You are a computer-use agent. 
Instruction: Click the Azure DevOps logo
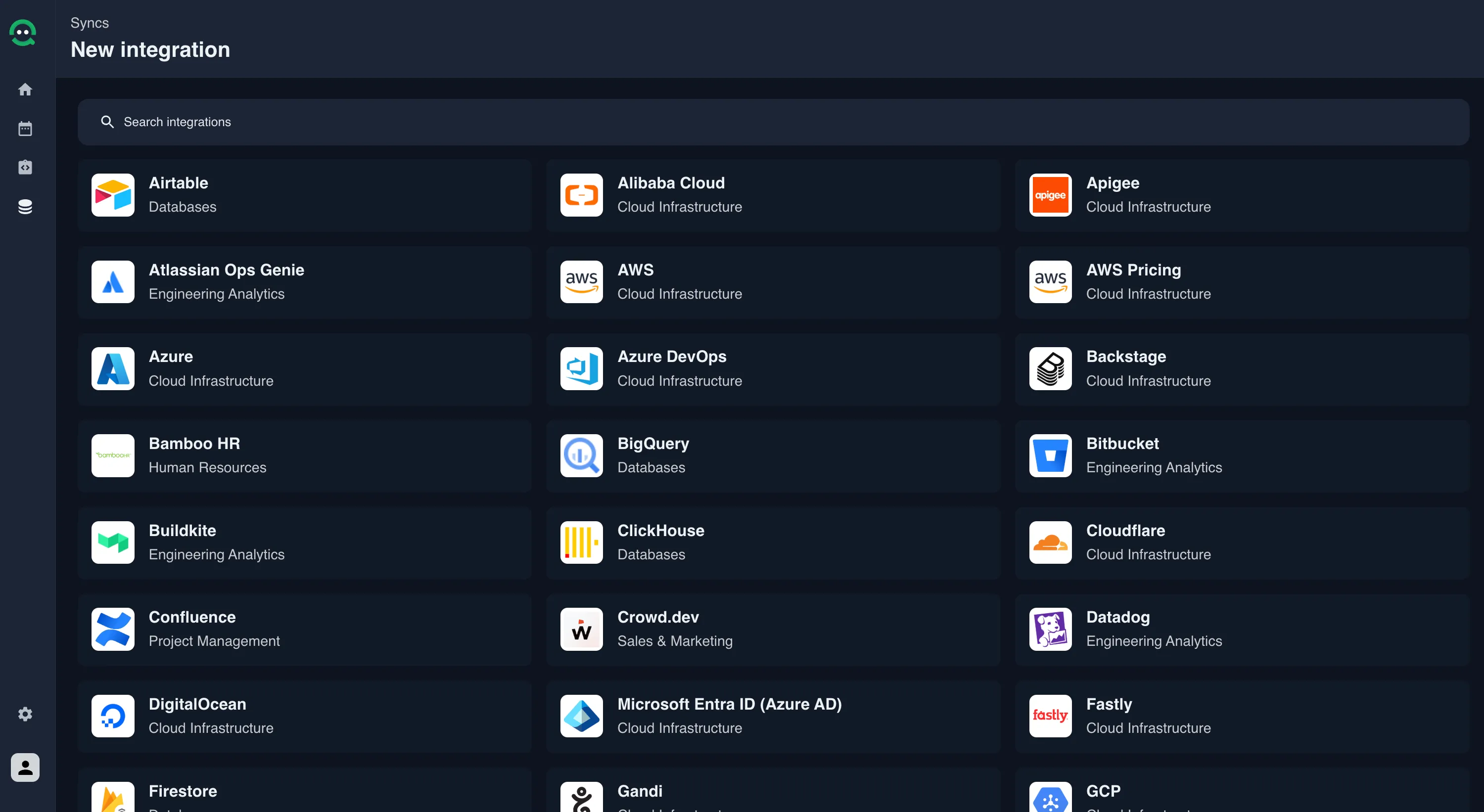click(x=581, y=368)
